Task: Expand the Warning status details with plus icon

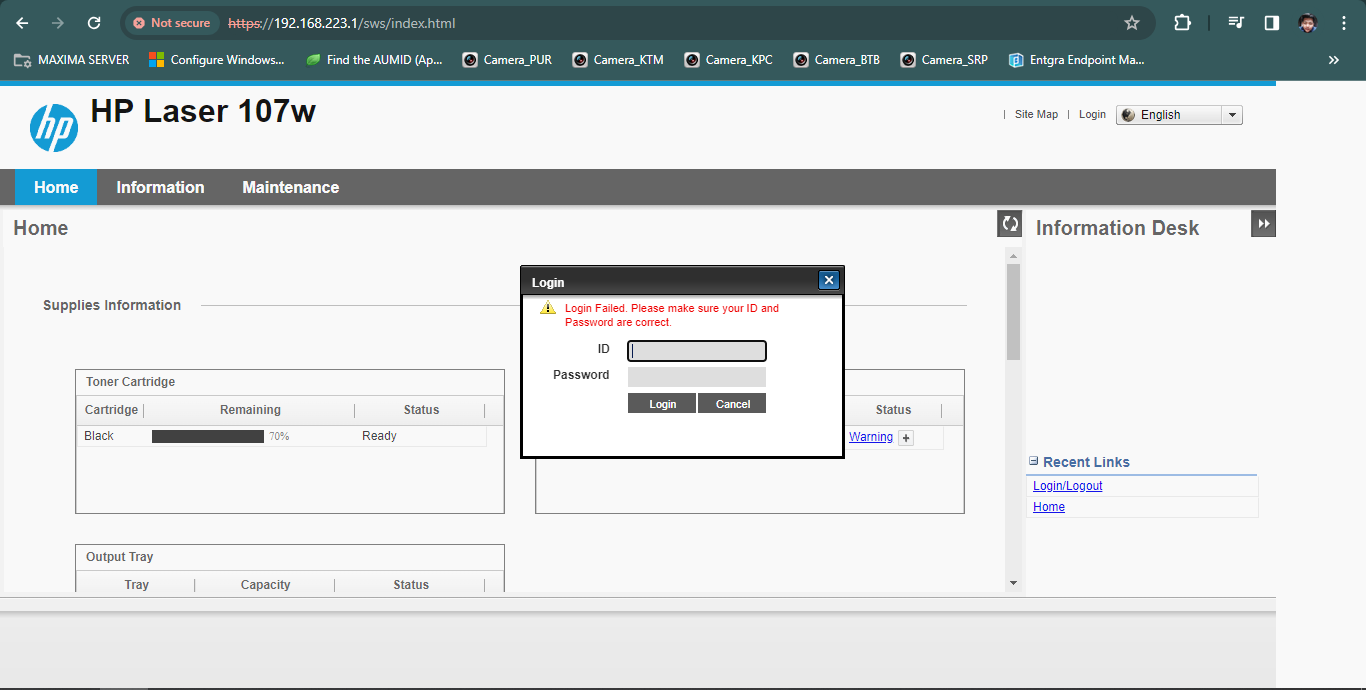Action: coord(905,437)
